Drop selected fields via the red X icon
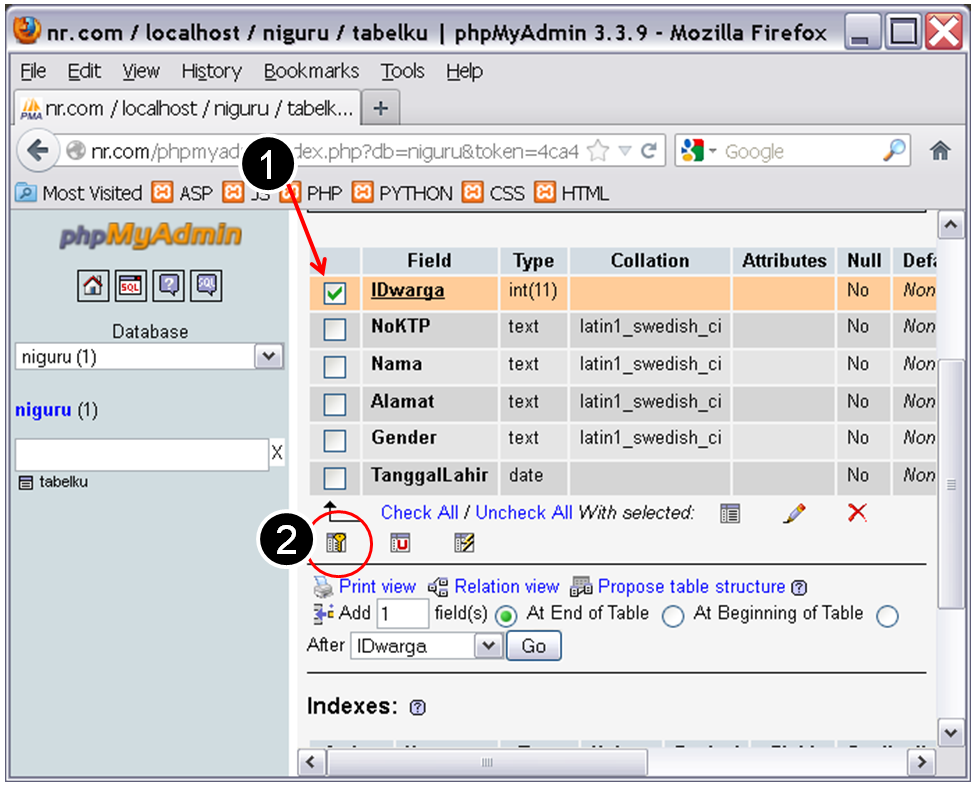Image resolution: width=975 pixels, height=788 pixels. pos(853,513)
